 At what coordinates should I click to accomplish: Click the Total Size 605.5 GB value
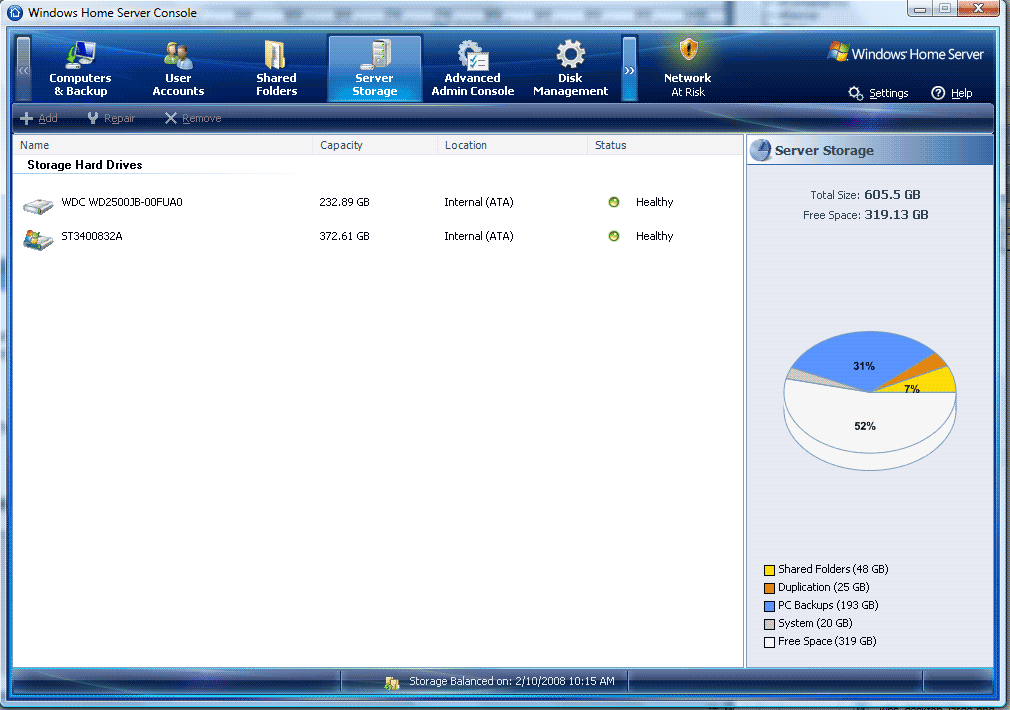point(892,195)
